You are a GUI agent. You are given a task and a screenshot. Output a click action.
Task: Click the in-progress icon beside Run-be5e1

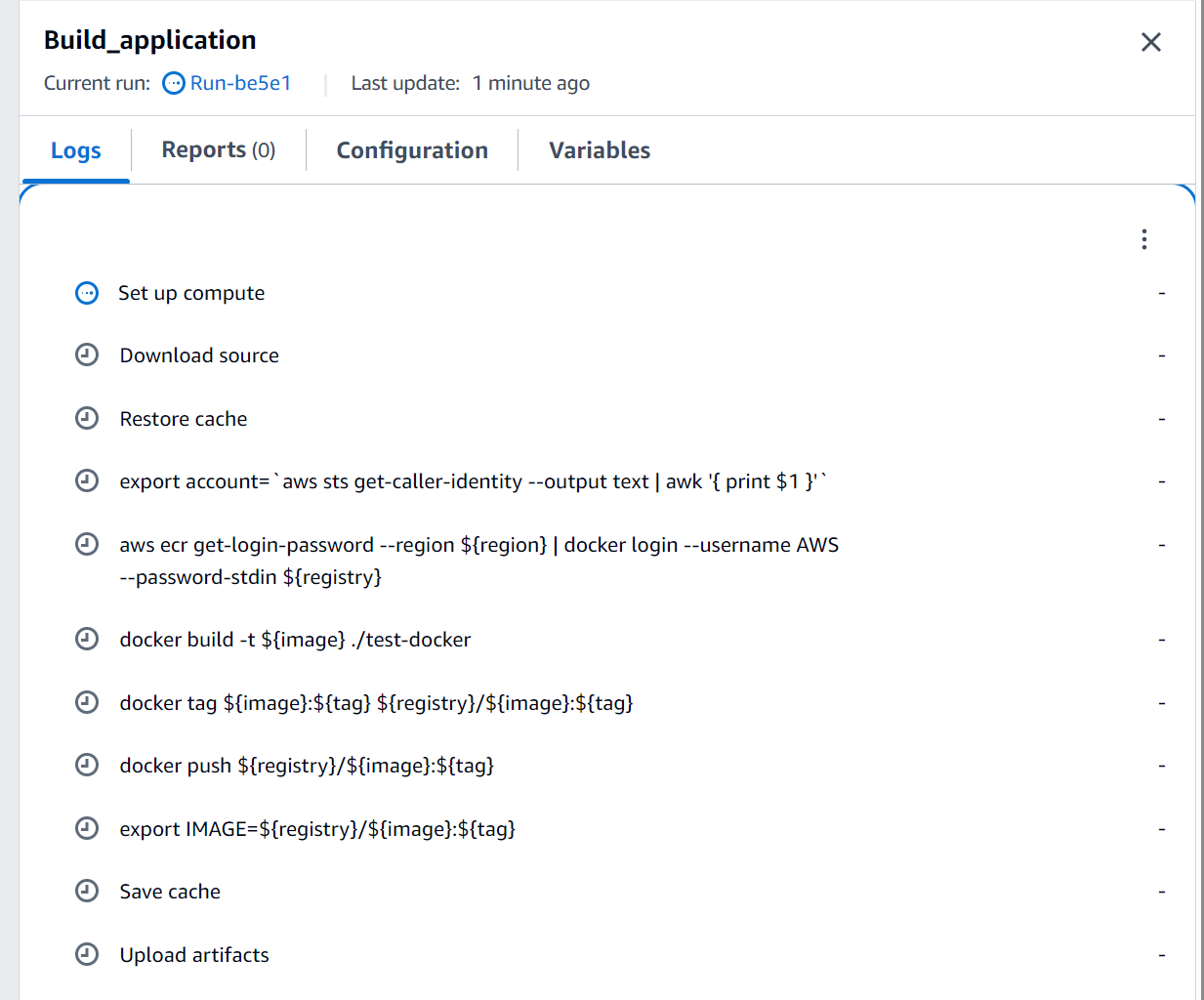pos(174,83)
